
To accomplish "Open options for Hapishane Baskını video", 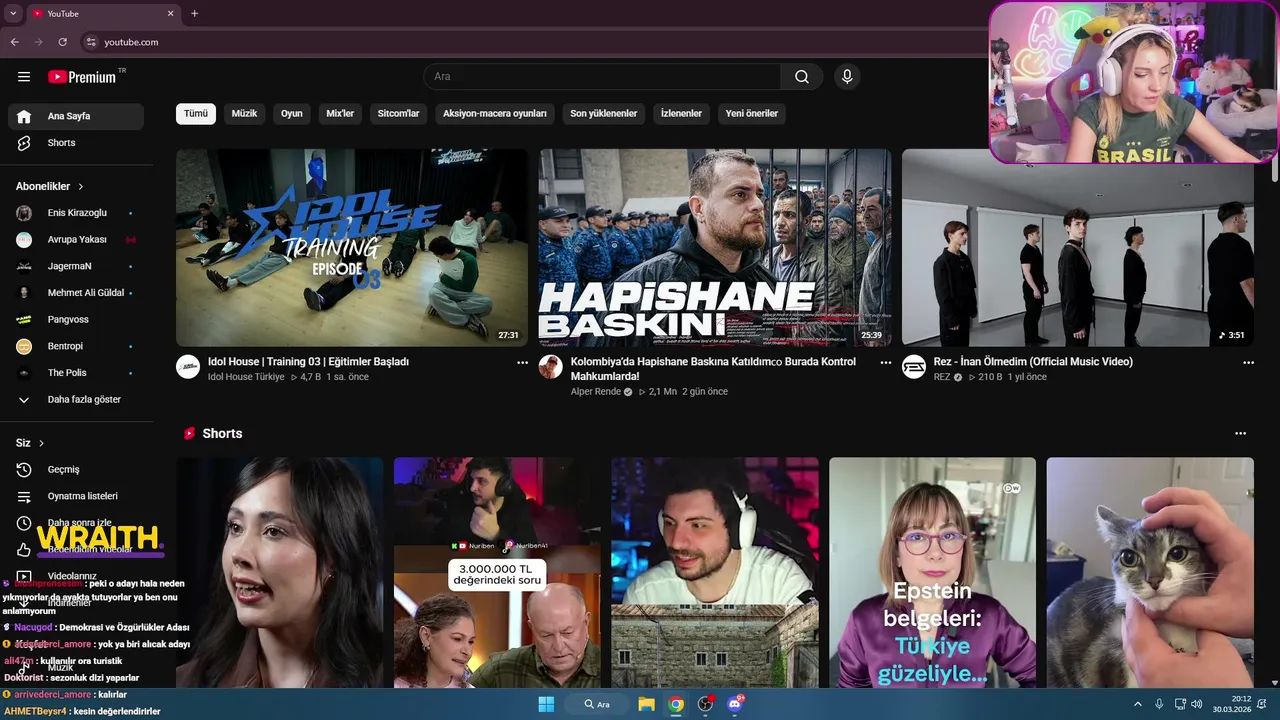I will coord(885,363).
